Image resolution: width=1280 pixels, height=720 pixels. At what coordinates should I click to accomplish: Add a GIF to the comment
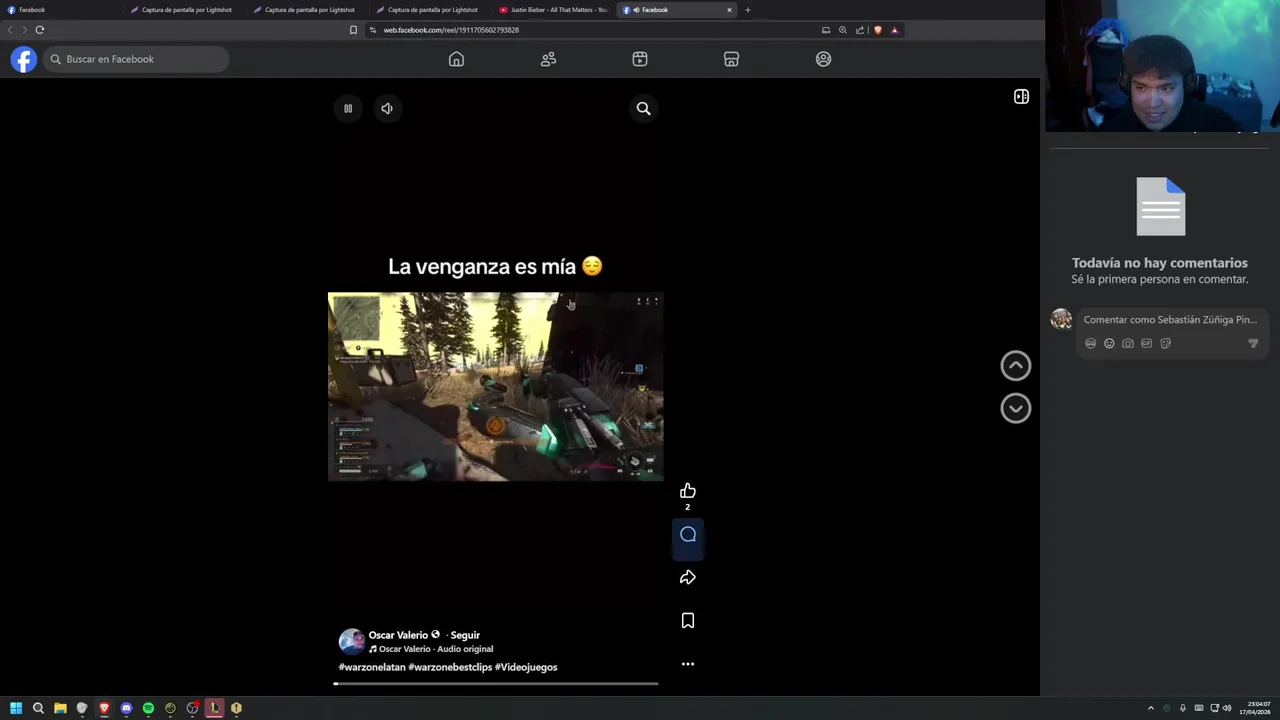click(x=1147, y=344)
